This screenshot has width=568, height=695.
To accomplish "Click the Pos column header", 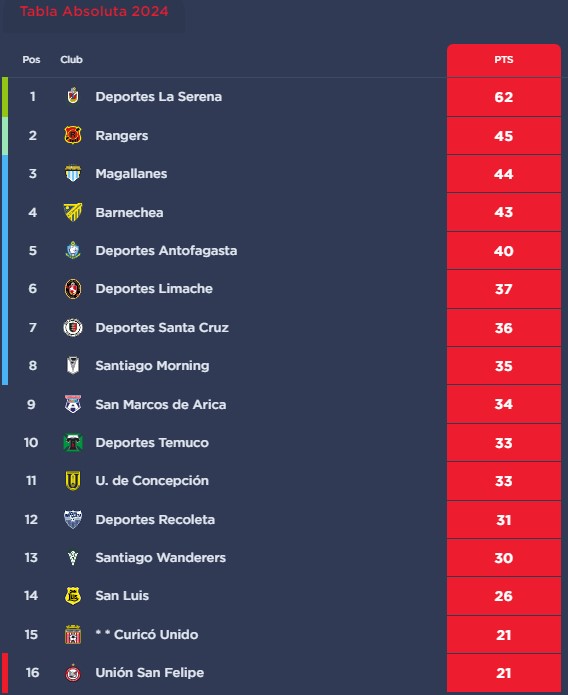I will [x=31, y=60].
